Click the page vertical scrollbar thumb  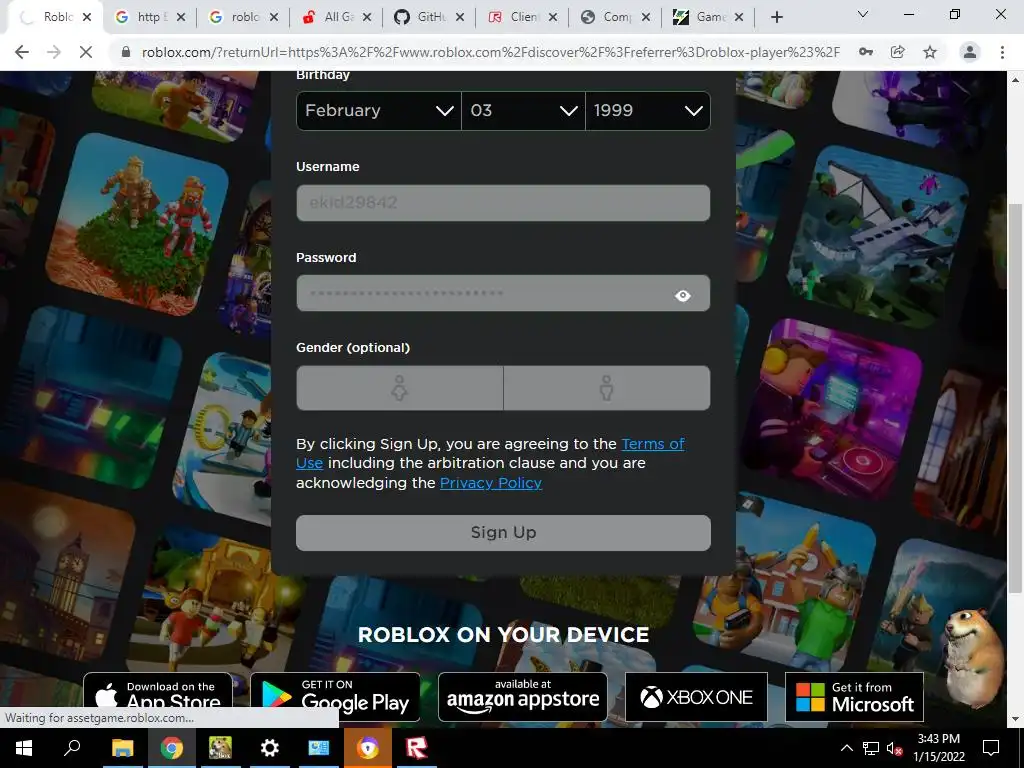point(1015,398)
